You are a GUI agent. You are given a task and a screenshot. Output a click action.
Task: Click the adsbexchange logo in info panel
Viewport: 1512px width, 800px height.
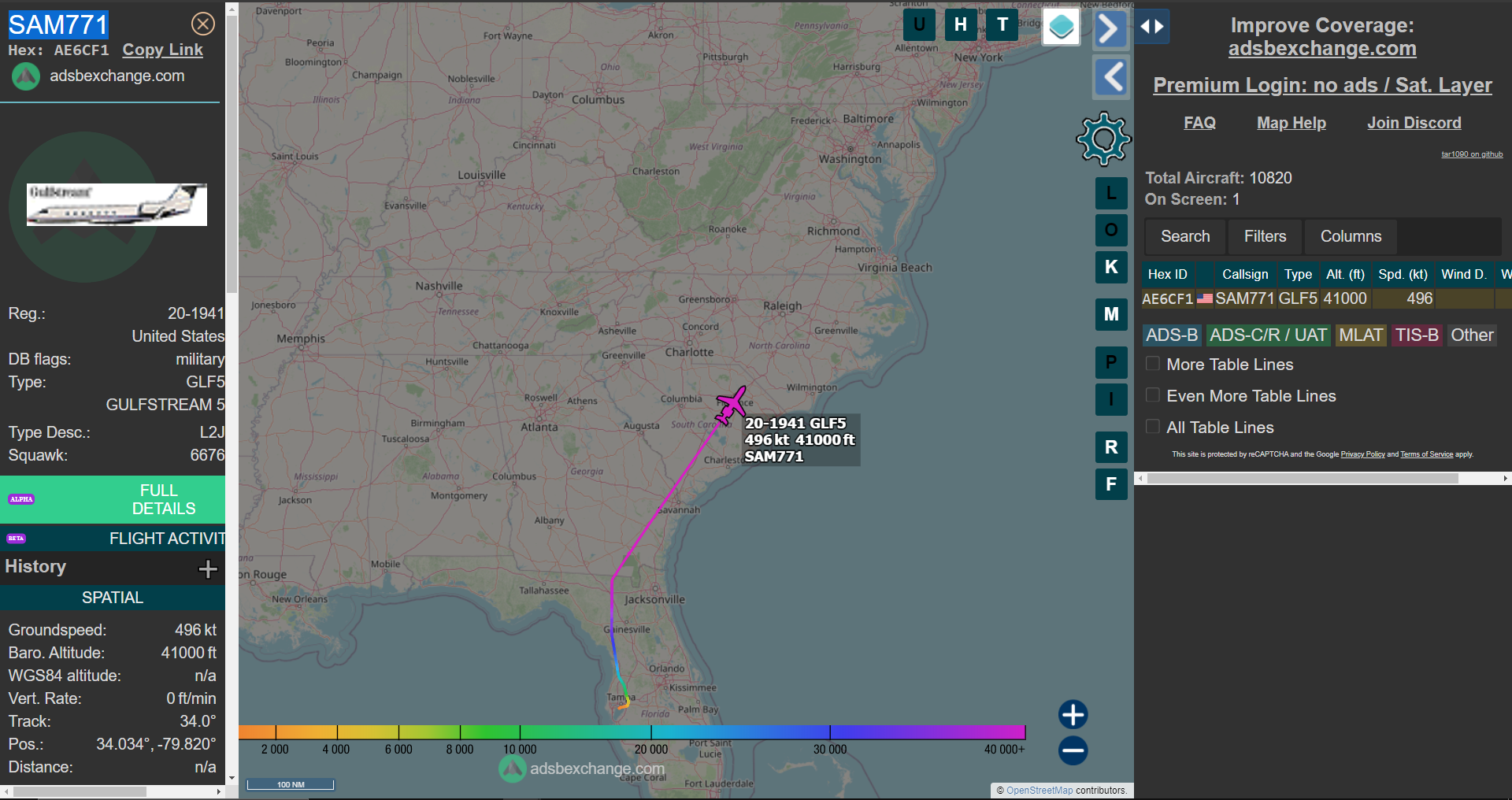coord(26,76)
